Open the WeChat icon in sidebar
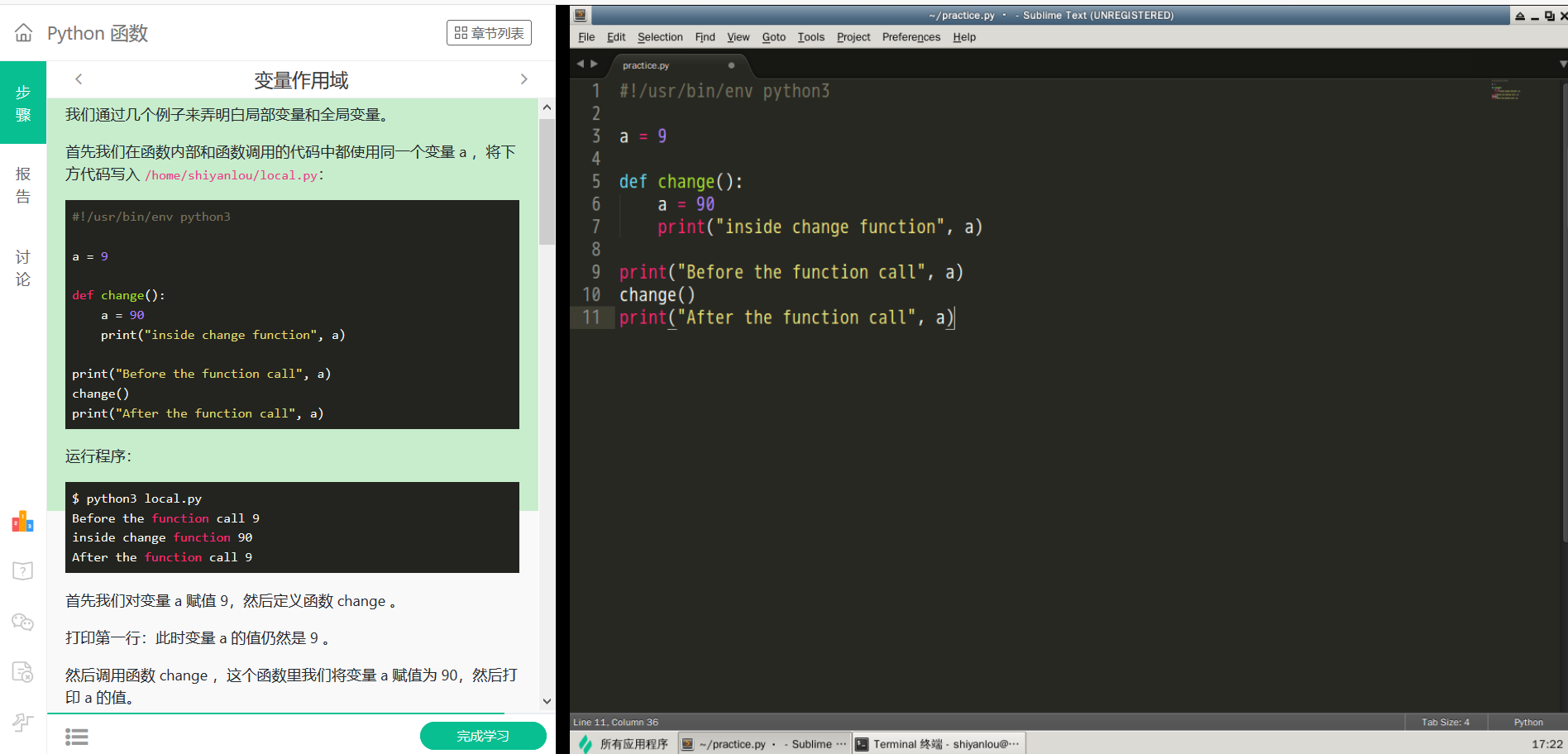 (x=23, y=622)
